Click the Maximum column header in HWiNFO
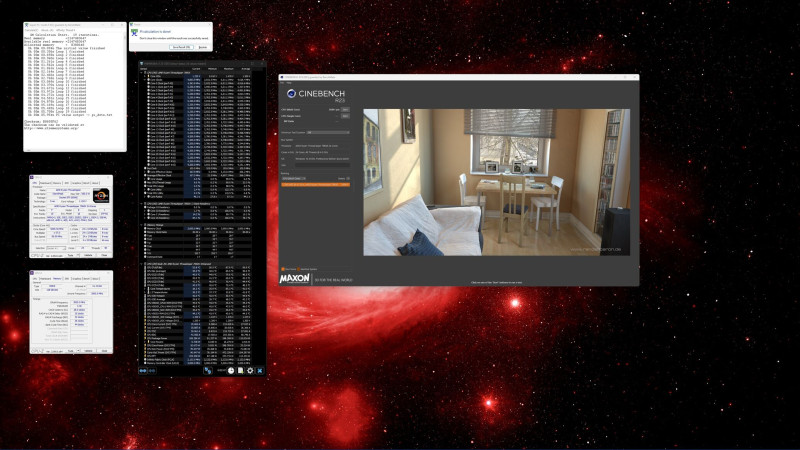Image resolution: width=800 pixels, height=450 pixels. 229,68
